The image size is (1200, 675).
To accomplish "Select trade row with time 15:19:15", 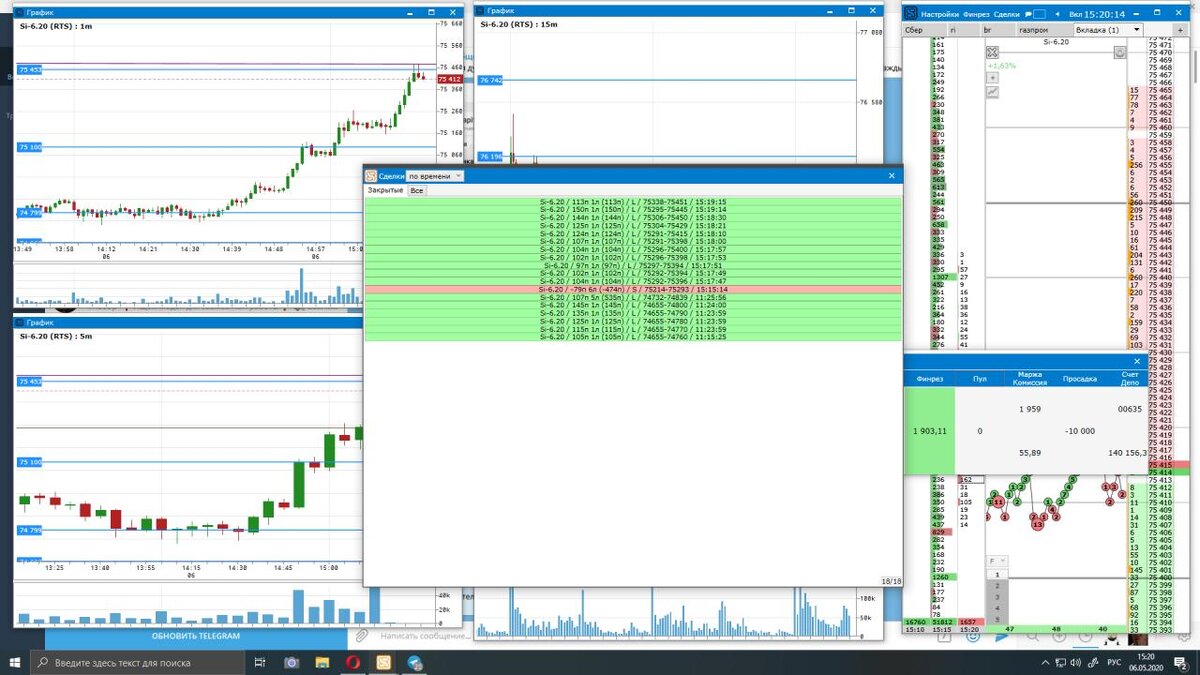I will click(633, 202).
